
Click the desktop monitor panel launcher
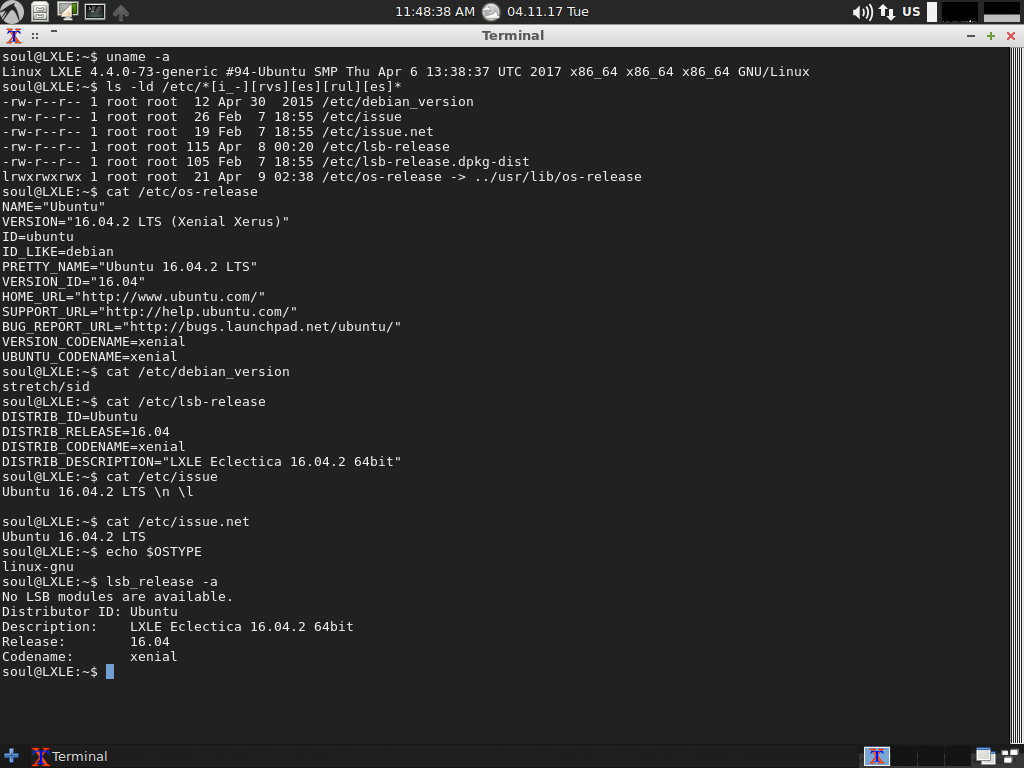point(67,11)
